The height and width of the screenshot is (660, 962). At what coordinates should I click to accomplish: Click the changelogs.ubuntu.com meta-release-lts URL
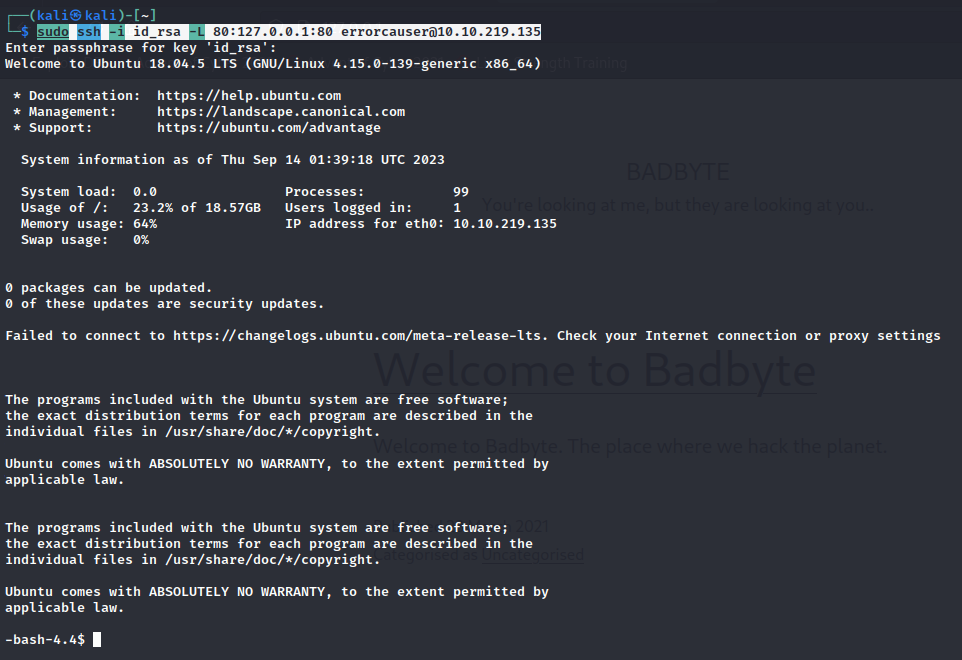[x=360, y=336]
